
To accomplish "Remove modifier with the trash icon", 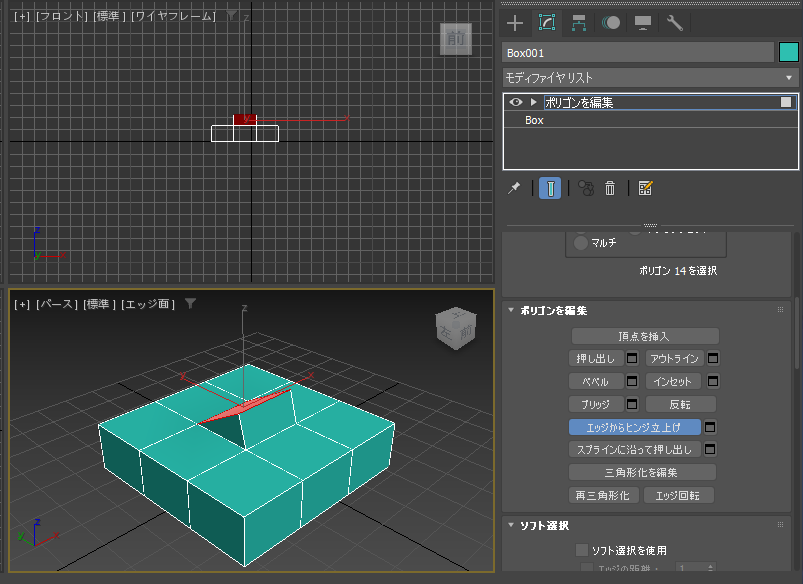I will [x=609, y=188].
